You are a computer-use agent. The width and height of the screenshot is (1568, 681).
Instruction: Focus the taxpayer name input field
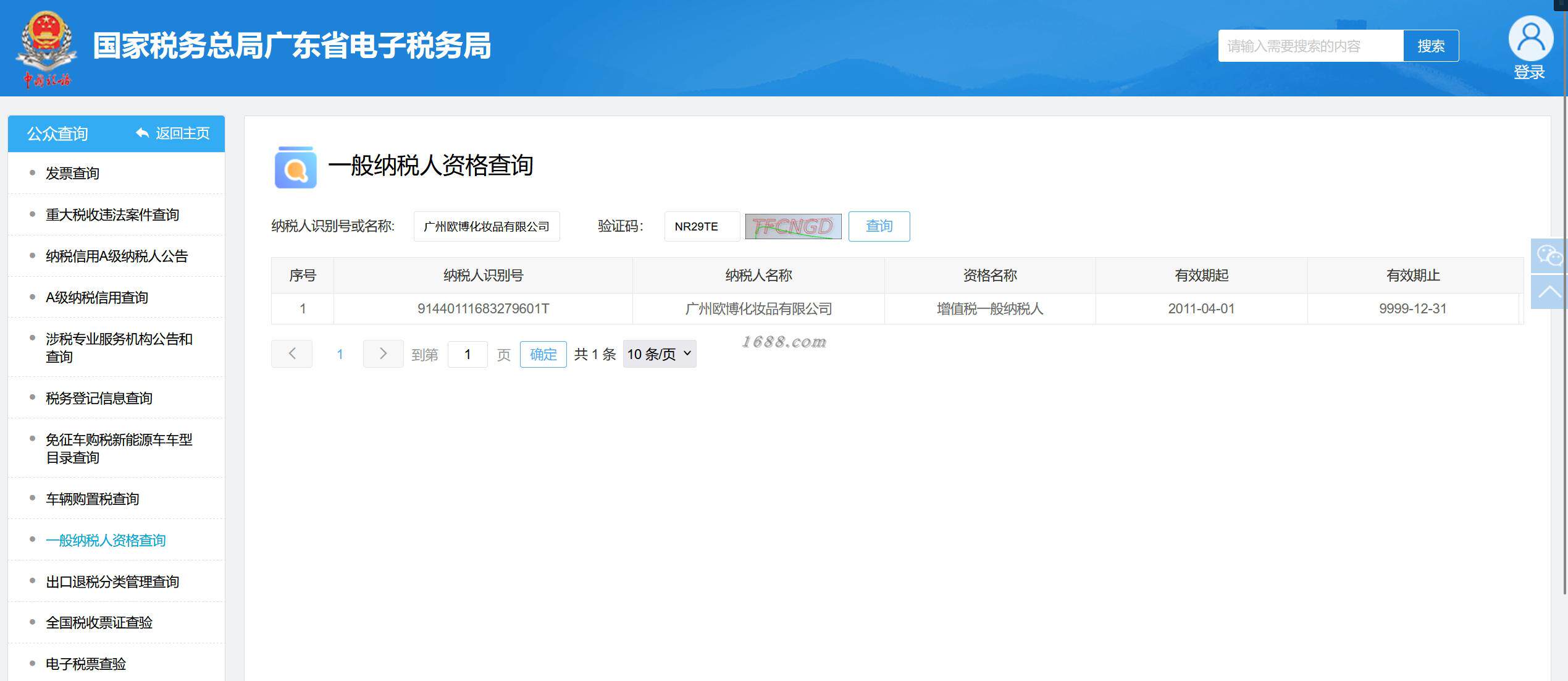click(x=486, y=227)
